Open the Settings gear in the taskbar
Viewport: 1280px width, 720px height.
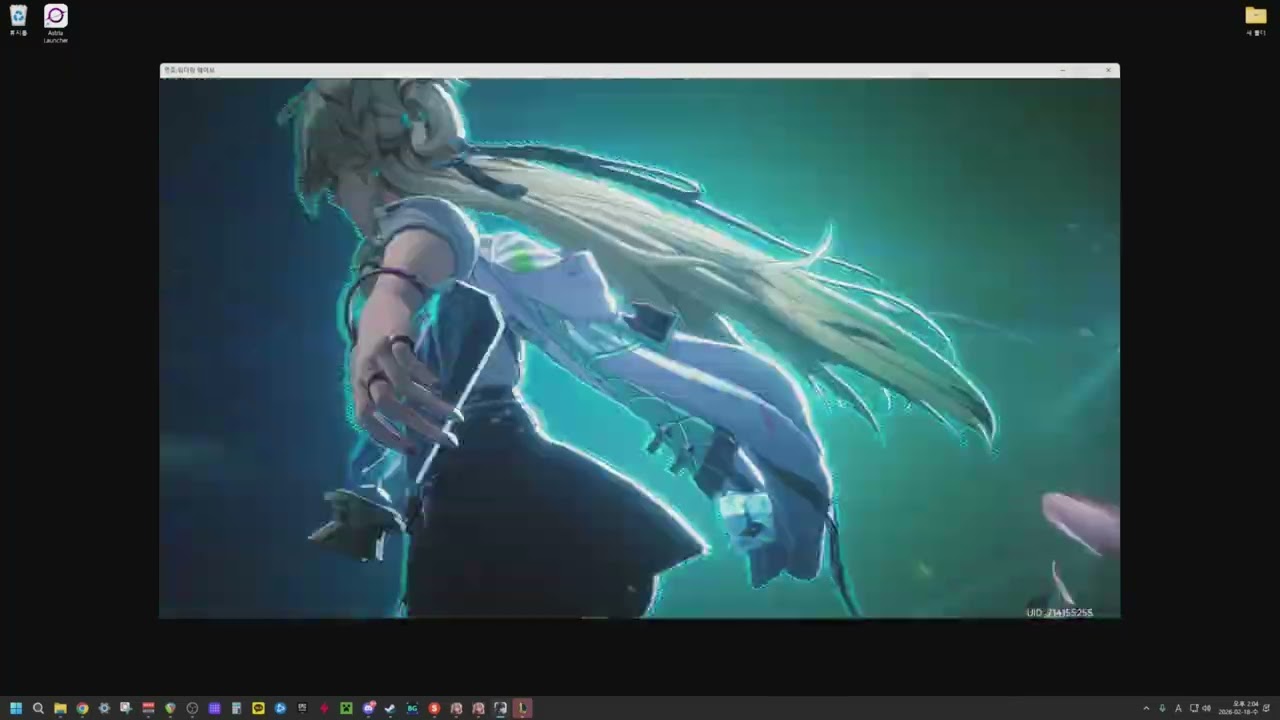(x=104, y=708)
